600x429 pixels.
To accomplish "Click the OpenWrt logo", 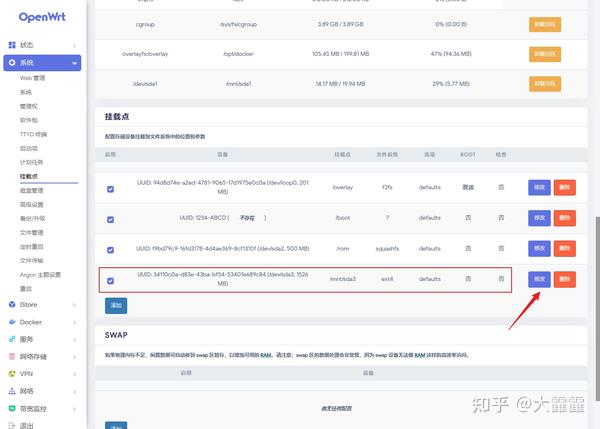I will (42, 17).
